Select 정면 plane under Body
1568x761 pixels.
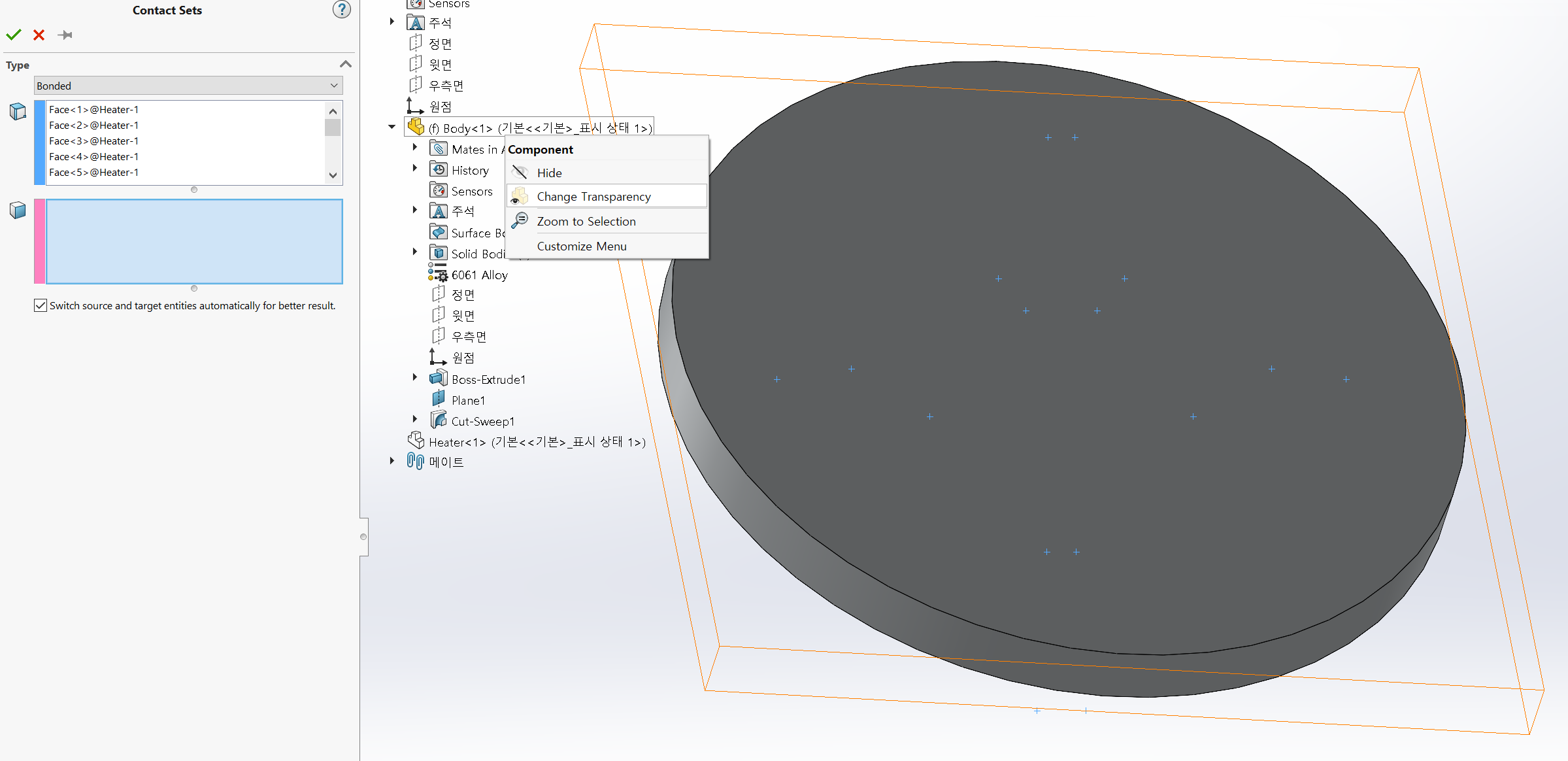463,295
